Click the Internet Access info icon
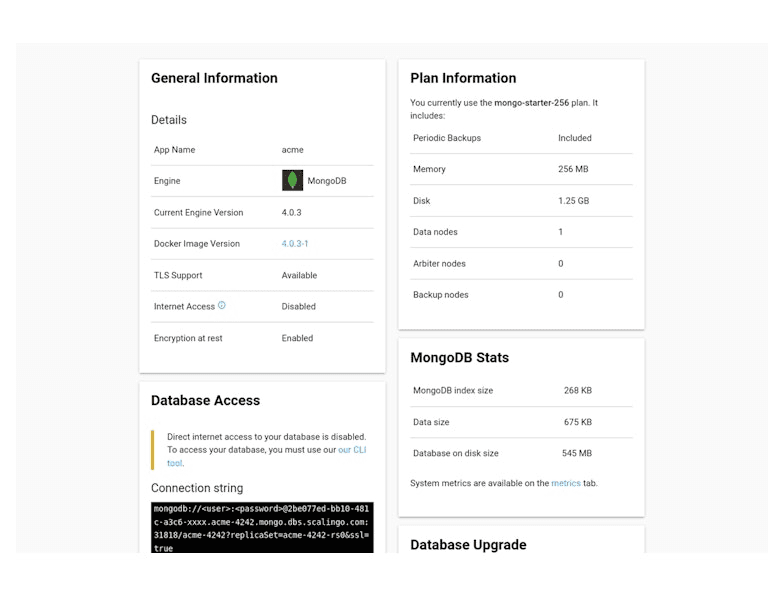Viewport: 784px width, 596px height. pos(222,306)
